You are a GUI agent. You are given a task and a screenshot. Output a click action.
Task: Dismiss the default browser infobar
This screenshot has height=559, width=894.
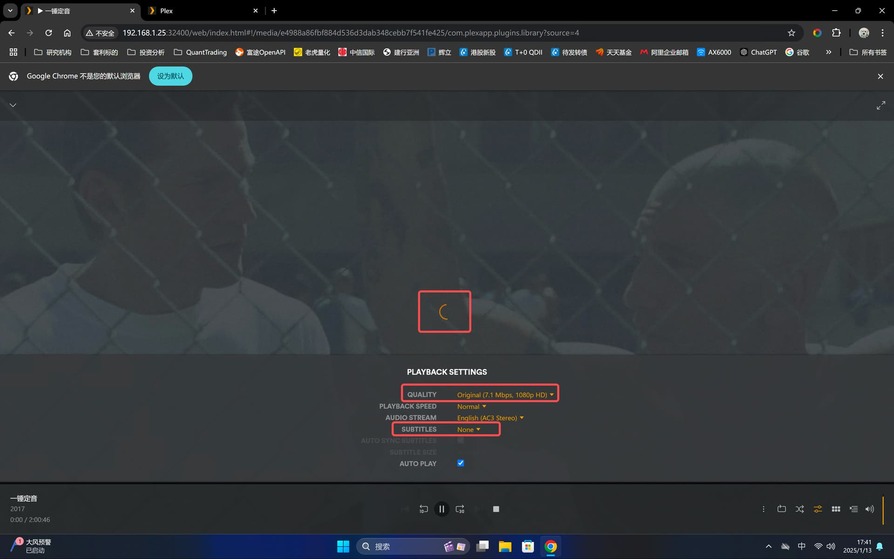coord(880,76)
